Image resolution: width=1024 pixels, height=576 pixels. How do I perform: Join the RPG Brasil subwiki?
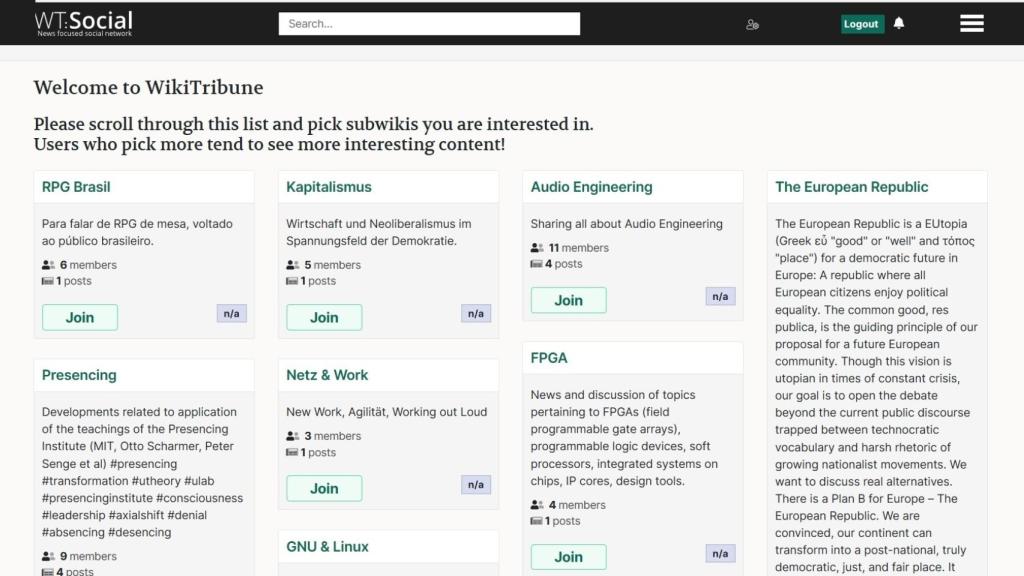click(x=80, y=317)
